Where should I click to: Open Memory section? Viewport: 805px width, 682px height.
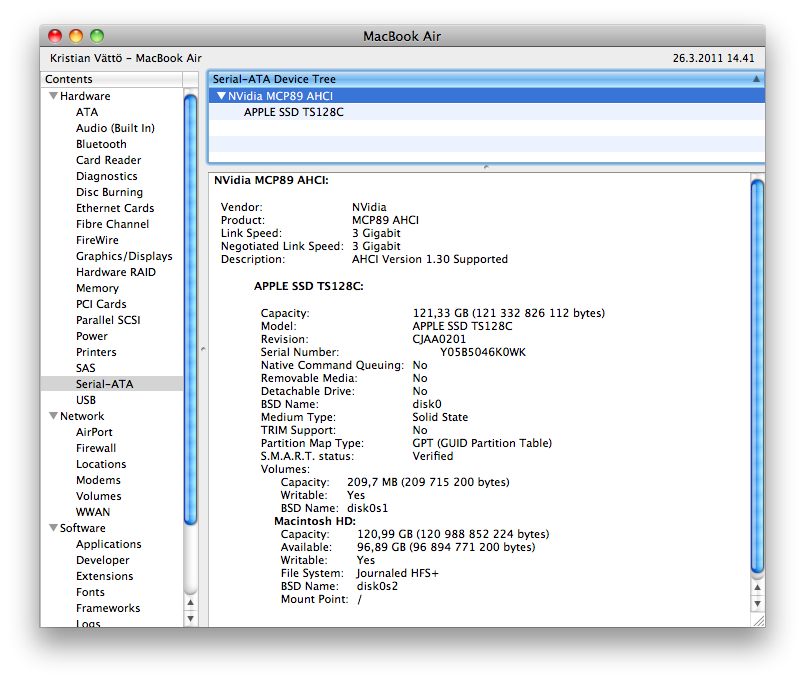click(x=98, y=288)
